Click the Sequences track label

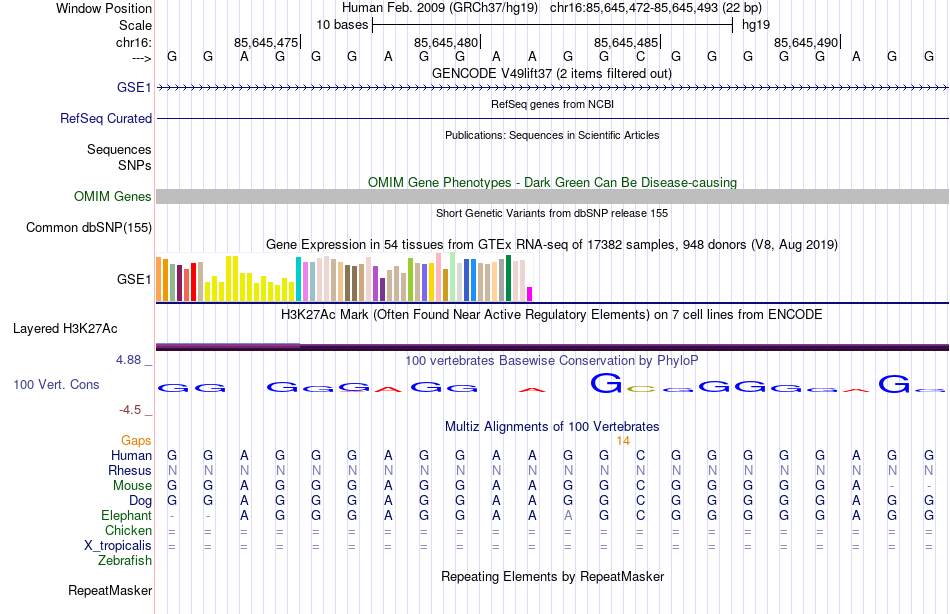pos(119,149)
